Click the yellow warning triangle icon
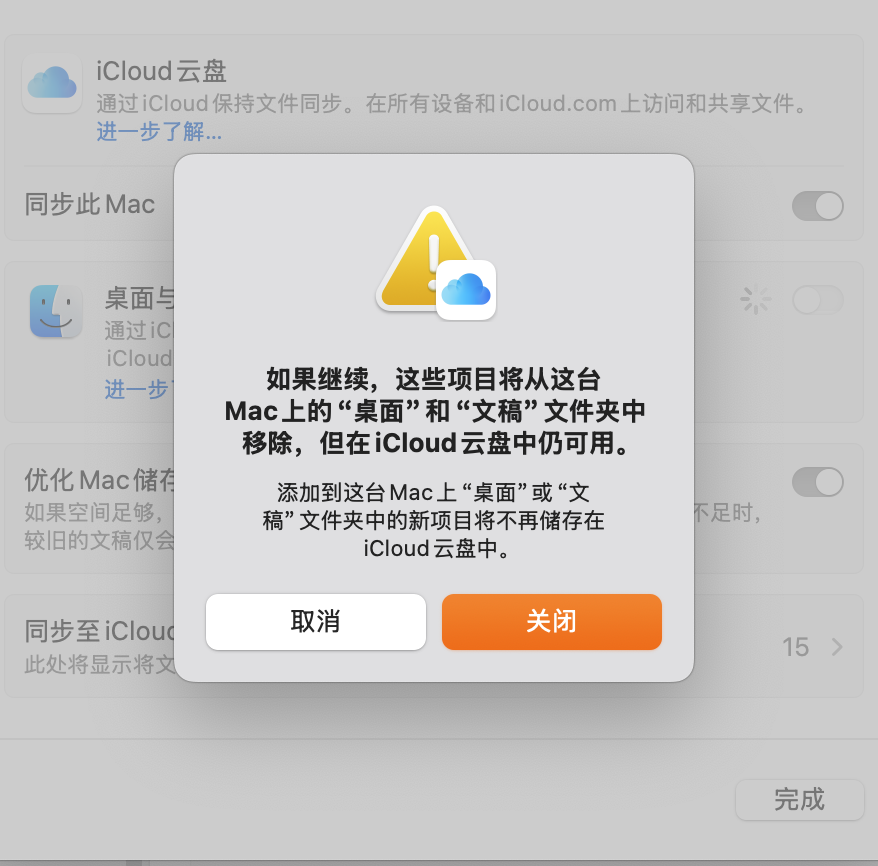 (x=426, y=259)
